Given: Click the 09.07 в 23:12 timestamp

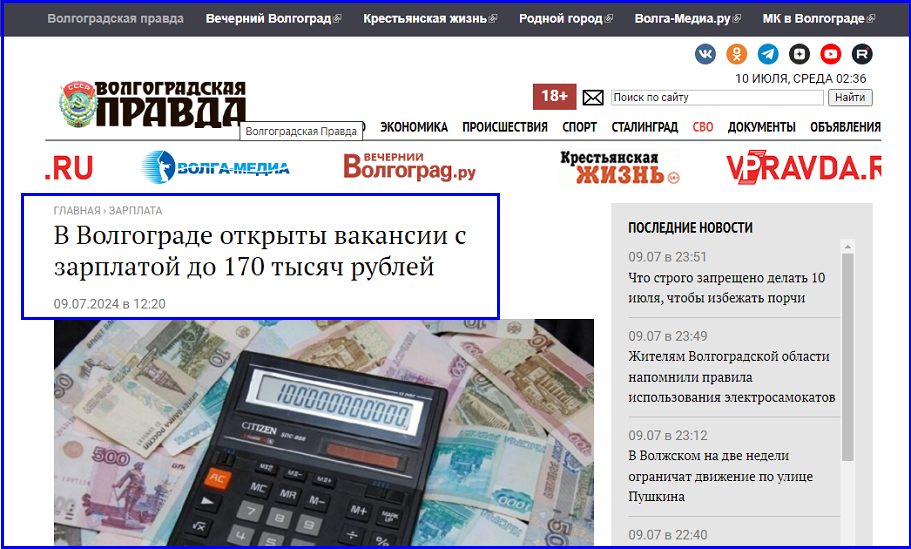Looking at the screenshot, I should coord(668,435).
